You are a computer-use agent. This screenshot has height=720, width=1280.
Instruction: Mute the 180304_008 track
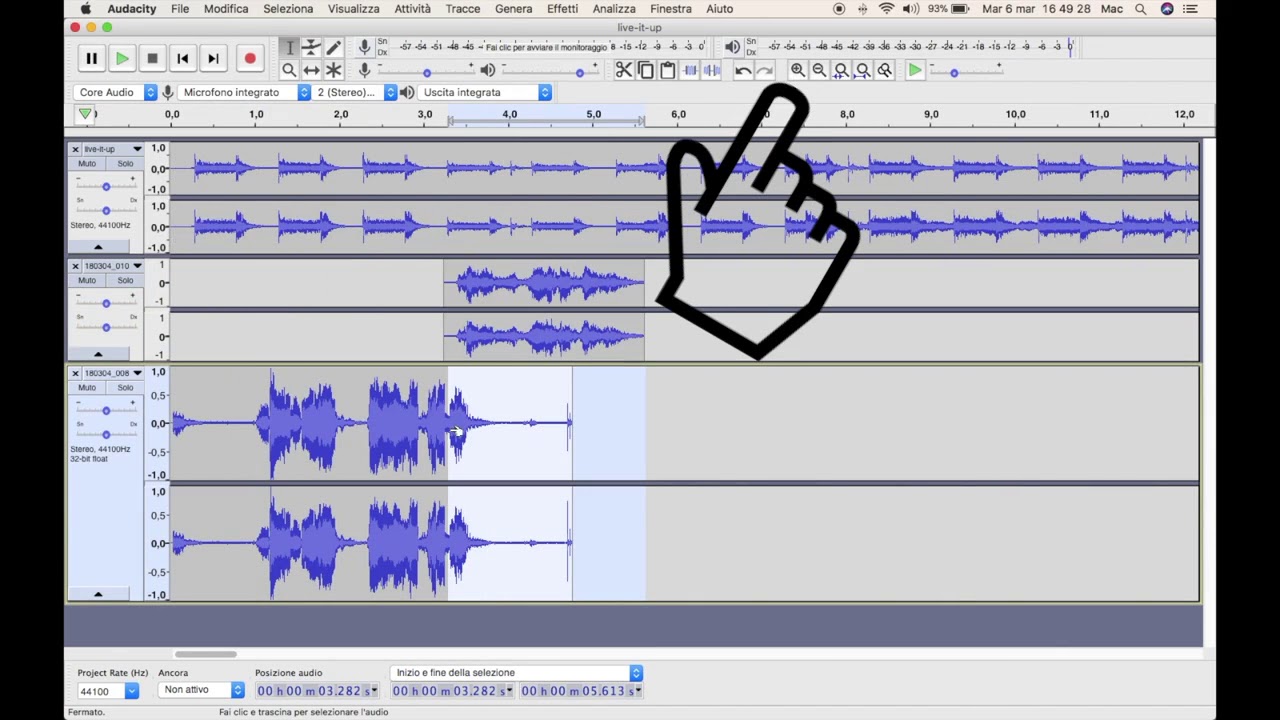pyautogui.click(x=87, y=387)
